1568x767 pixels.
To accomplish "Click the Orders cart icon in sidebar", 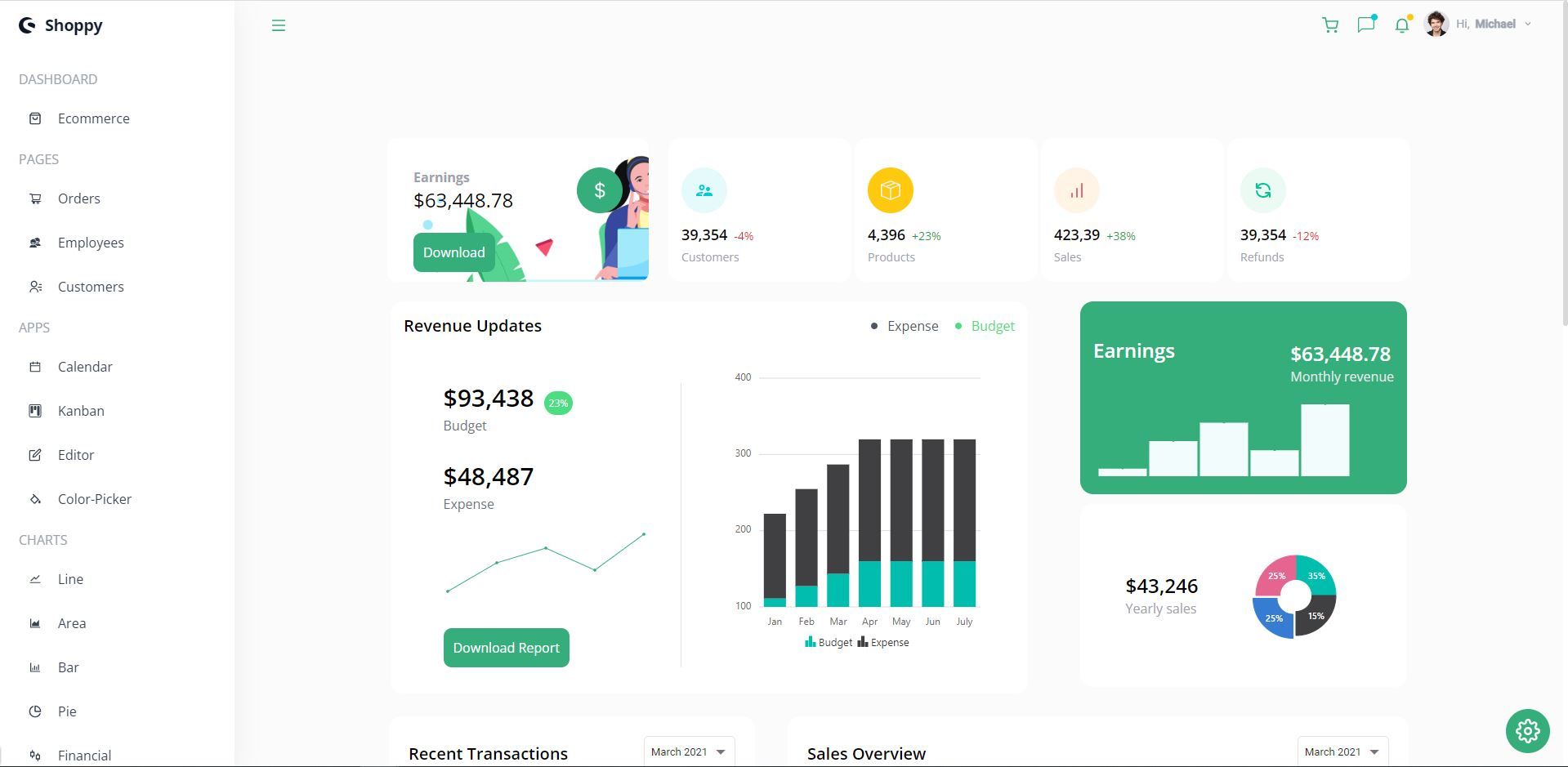I will (35, 198).
